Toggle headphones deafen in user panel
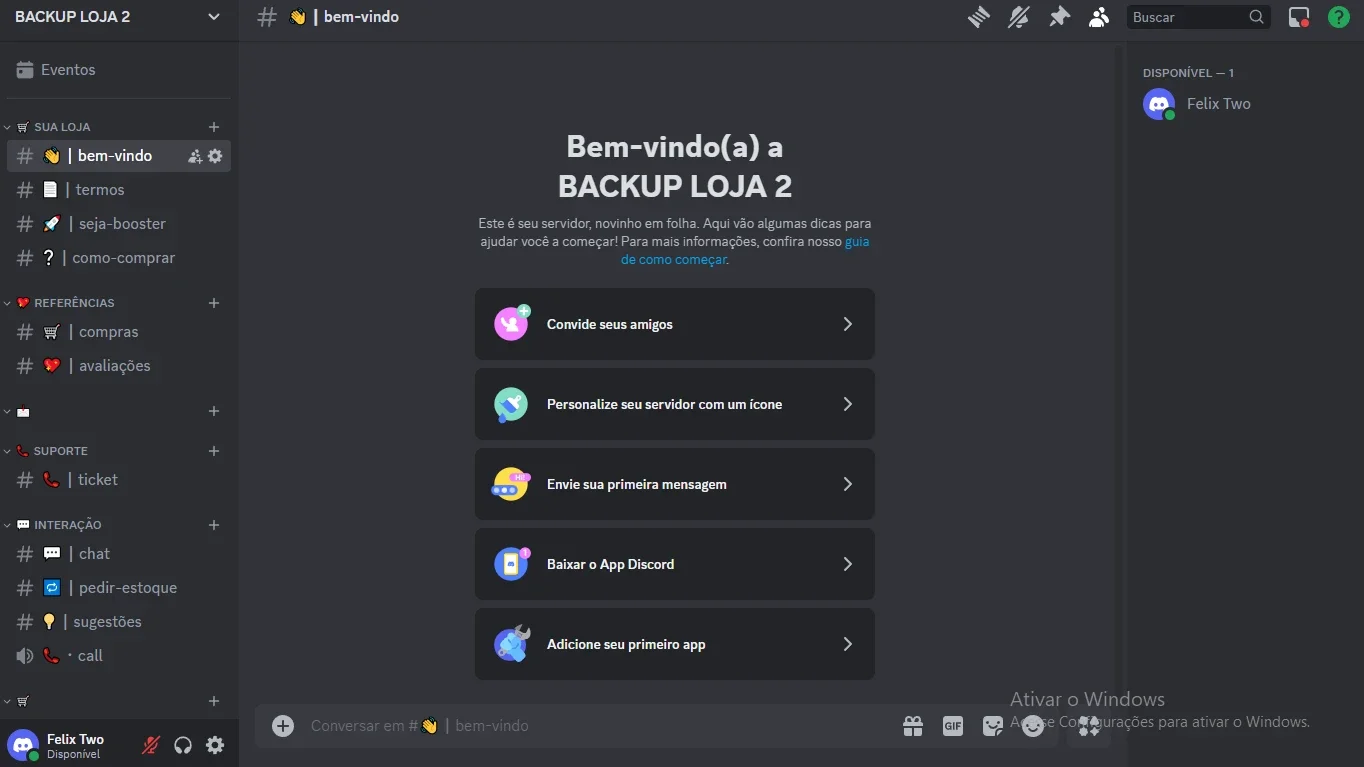This screenshot has width=1364, height=767. (183, 745)
